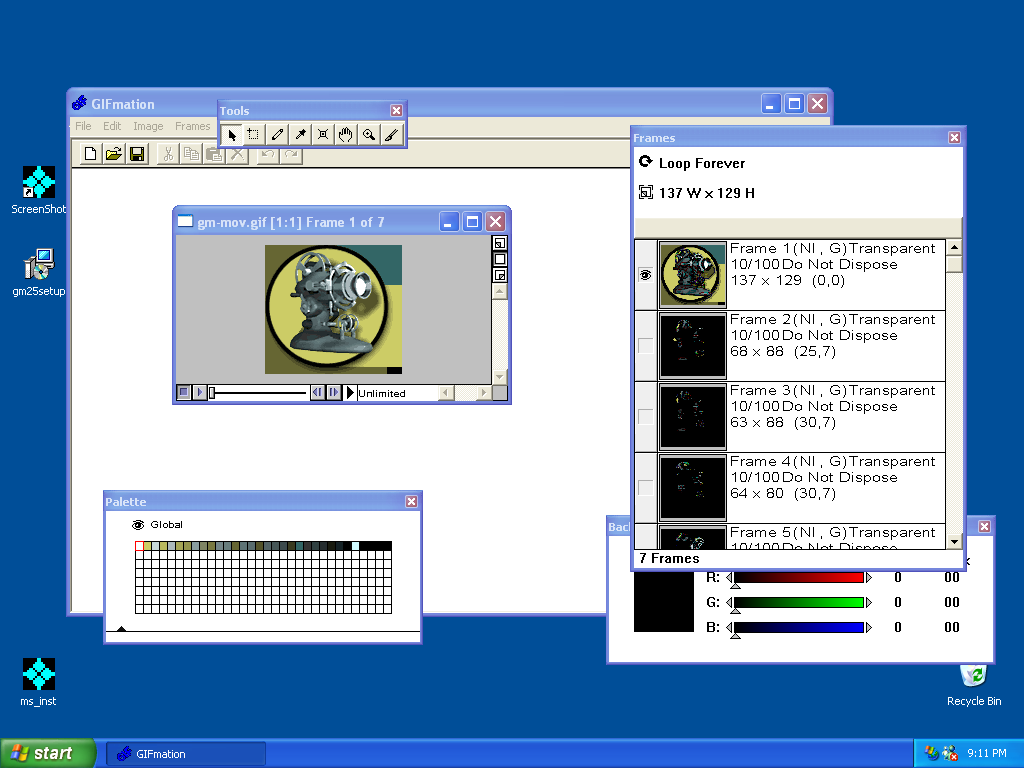This screenshot has width=1024, height=768.
Task: Pick the Pencil tool from the Tools palette
Action: pos(276,134)
